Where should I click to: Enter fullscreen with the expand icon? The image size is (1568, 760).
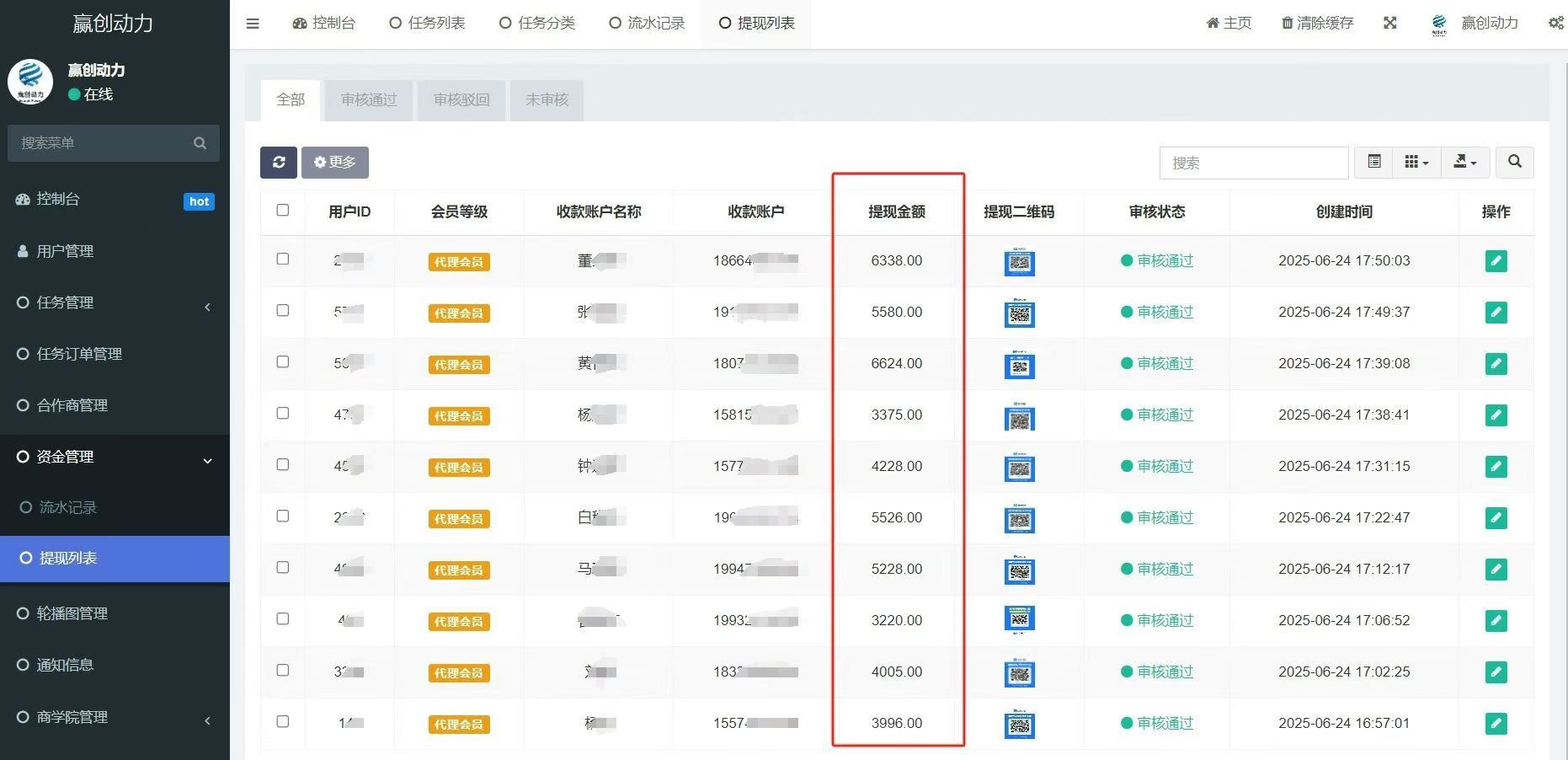(1390, 23)
